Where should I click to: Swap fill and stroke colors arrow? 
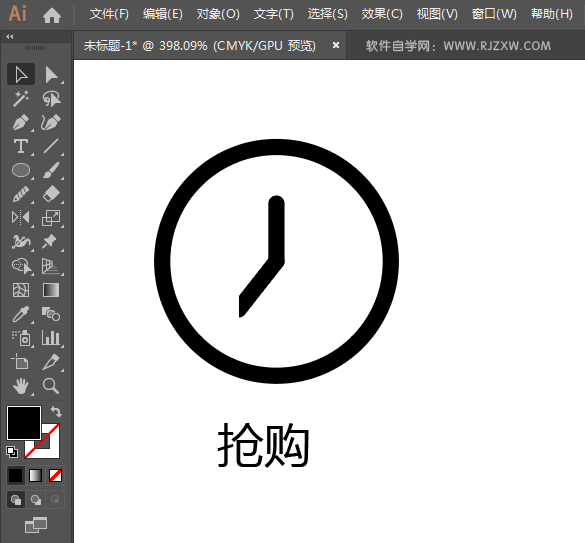click(x=56, y=412)
